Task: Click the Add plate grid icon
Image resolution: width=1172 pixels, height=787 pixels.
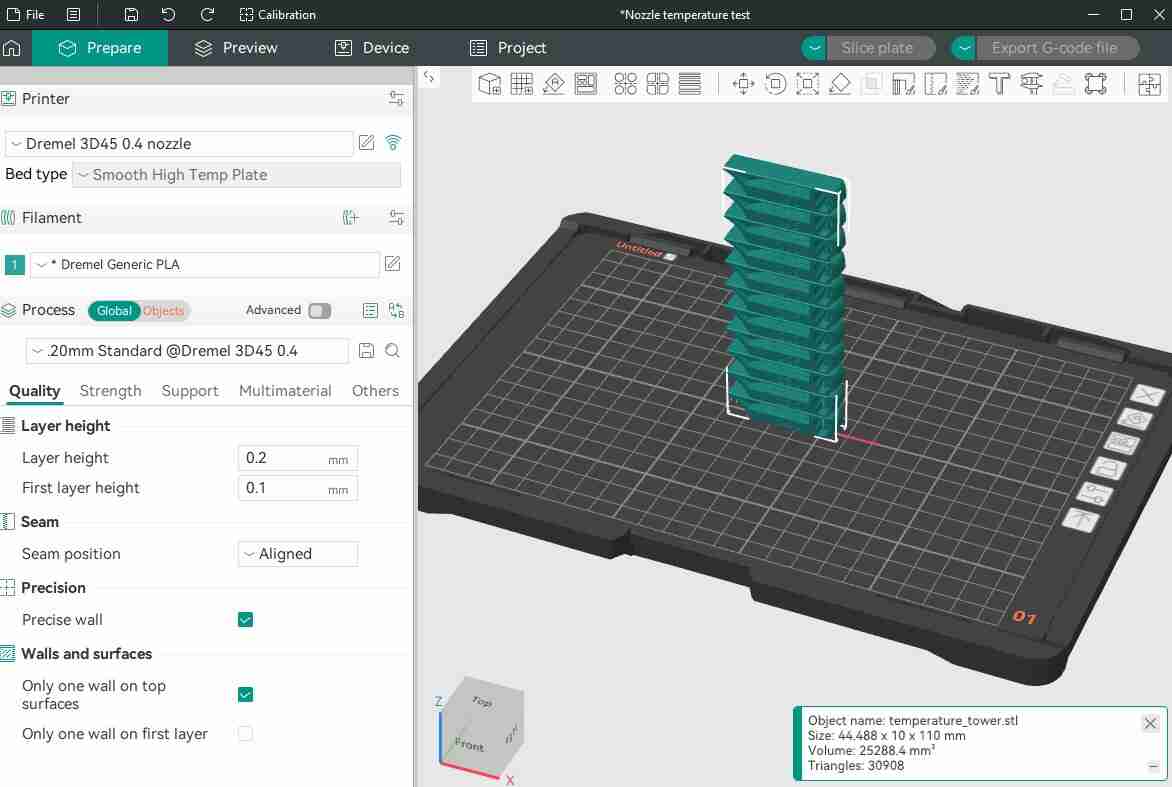Action: point(522,84)
